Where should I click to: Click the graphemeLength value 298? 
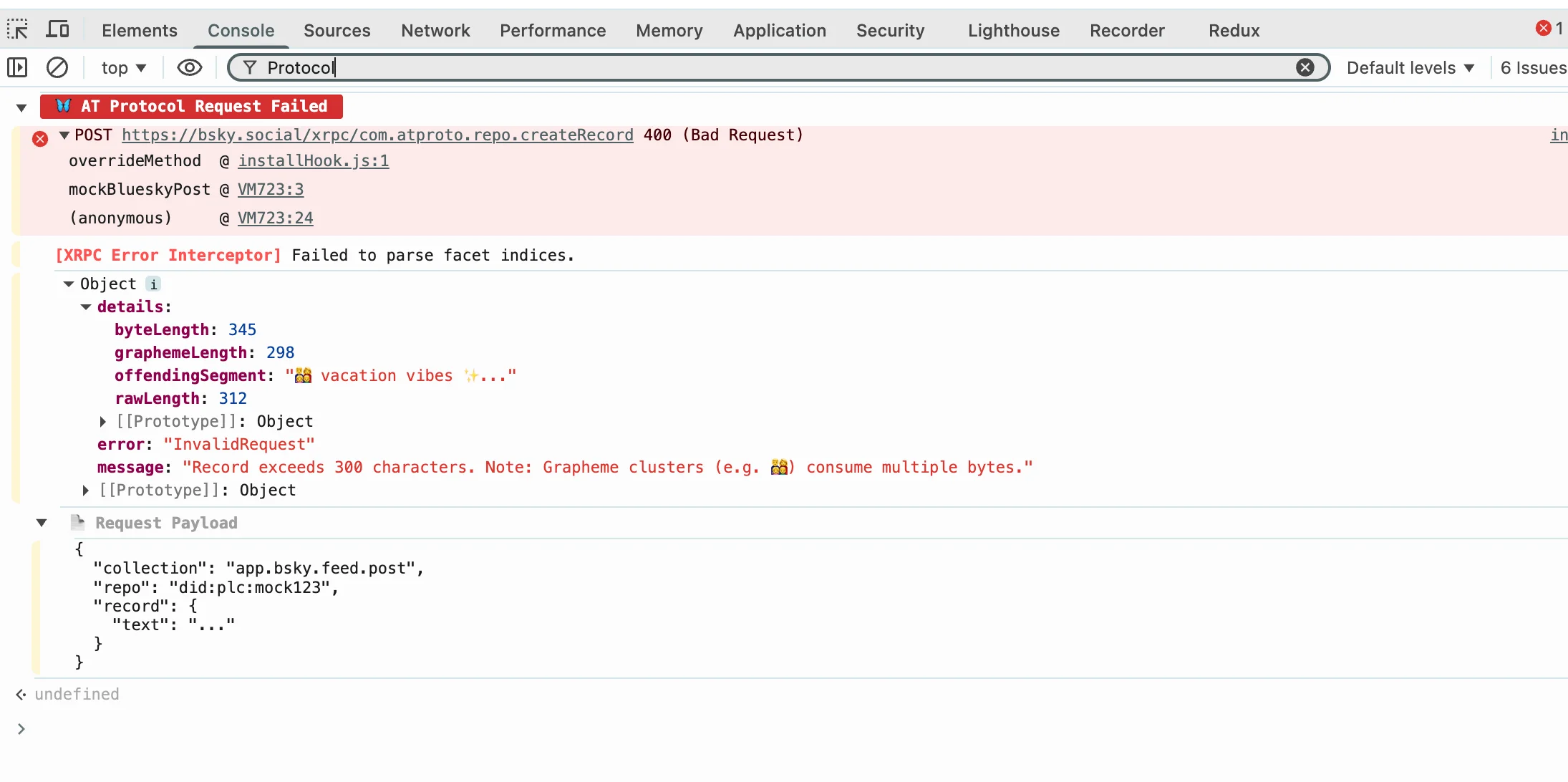tap(280, 352)
